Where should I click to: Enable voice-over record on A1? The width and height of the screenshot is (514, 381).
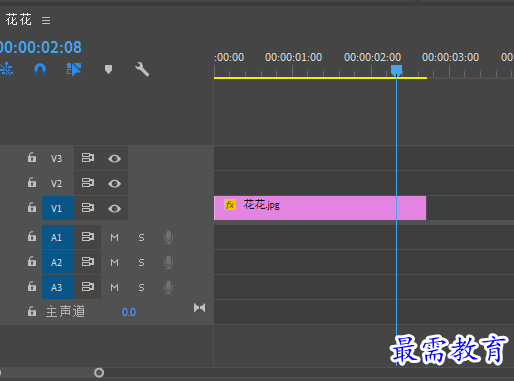(x=168, y=237)
